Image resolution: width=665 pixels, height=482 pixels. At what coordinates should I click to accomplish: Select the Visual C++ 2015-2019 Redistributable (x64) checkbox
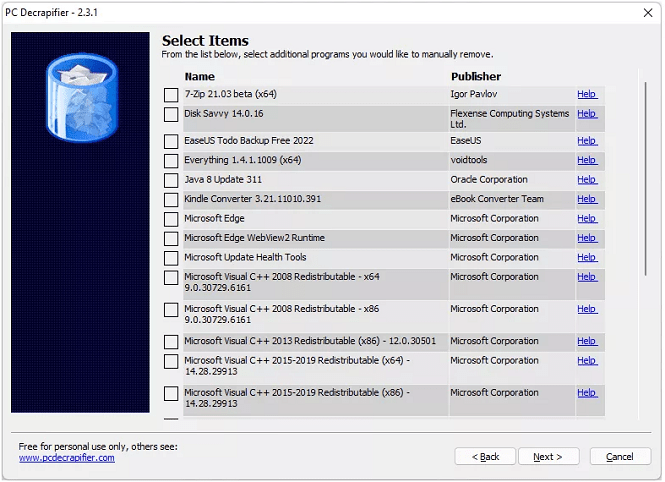(x=171, y=362)
